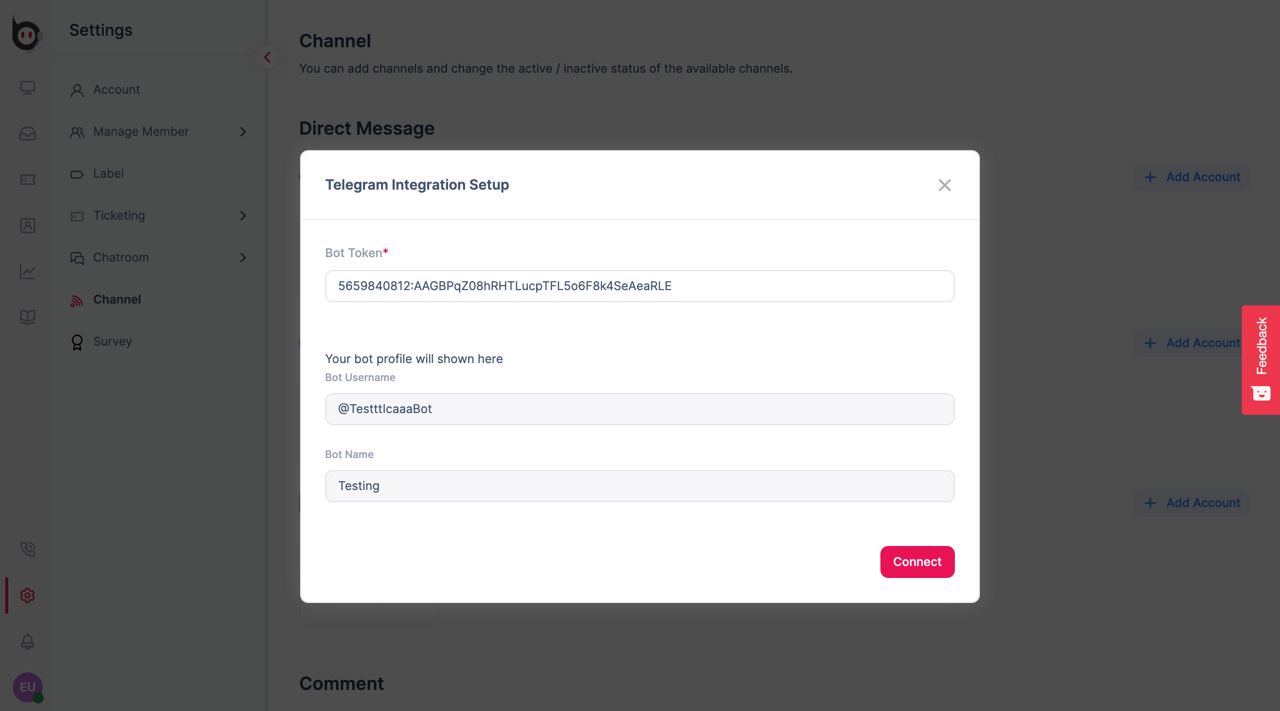Click into the Bot Token field
This screenshot has height=711, width=1280.
point(640,286)
